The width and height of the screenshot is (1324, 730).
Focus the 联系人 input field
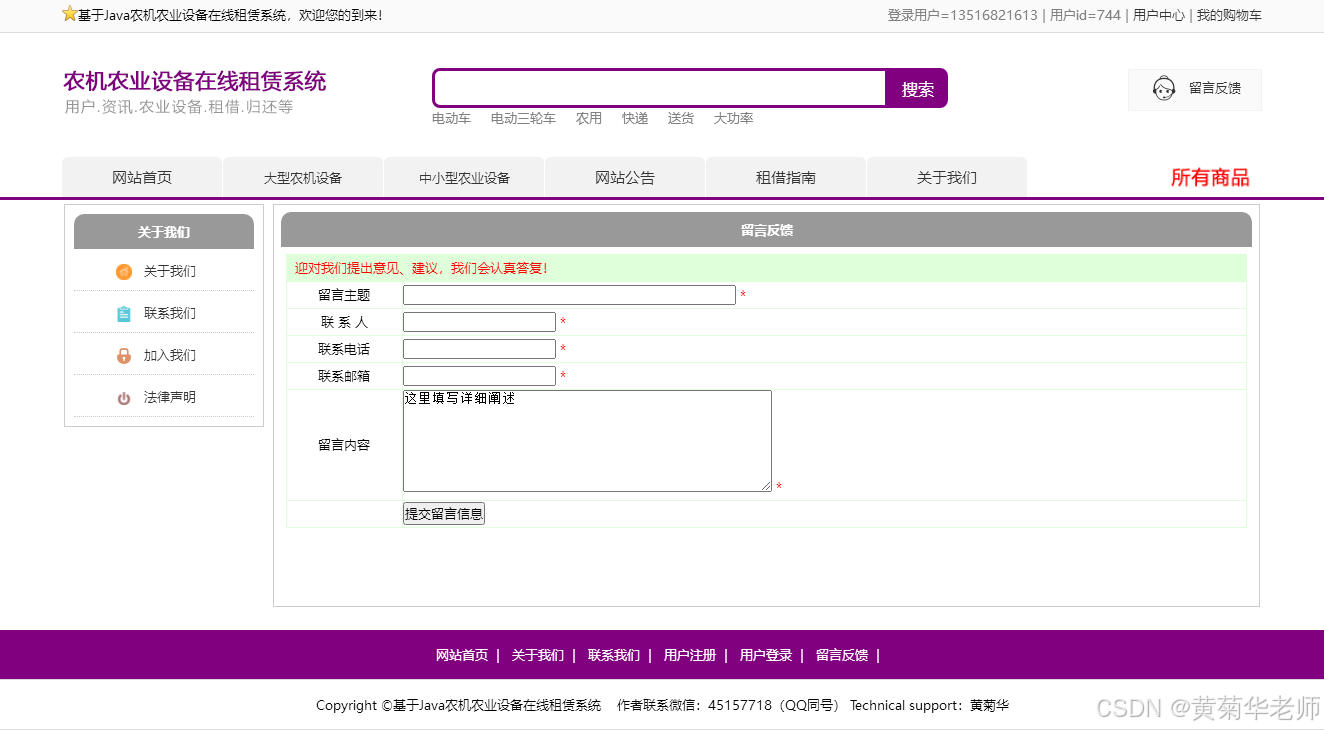click(479, 322)
